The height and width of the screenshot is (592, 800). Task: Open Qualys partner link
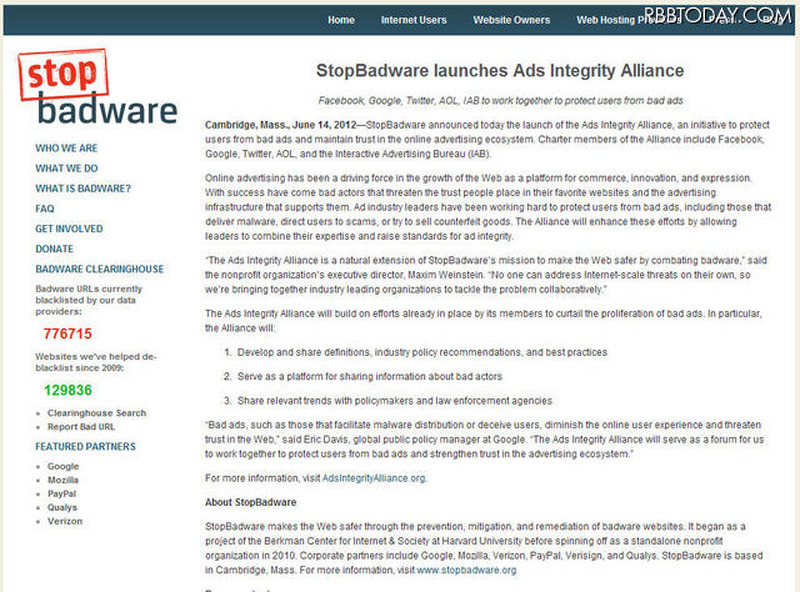coord(64,507)
